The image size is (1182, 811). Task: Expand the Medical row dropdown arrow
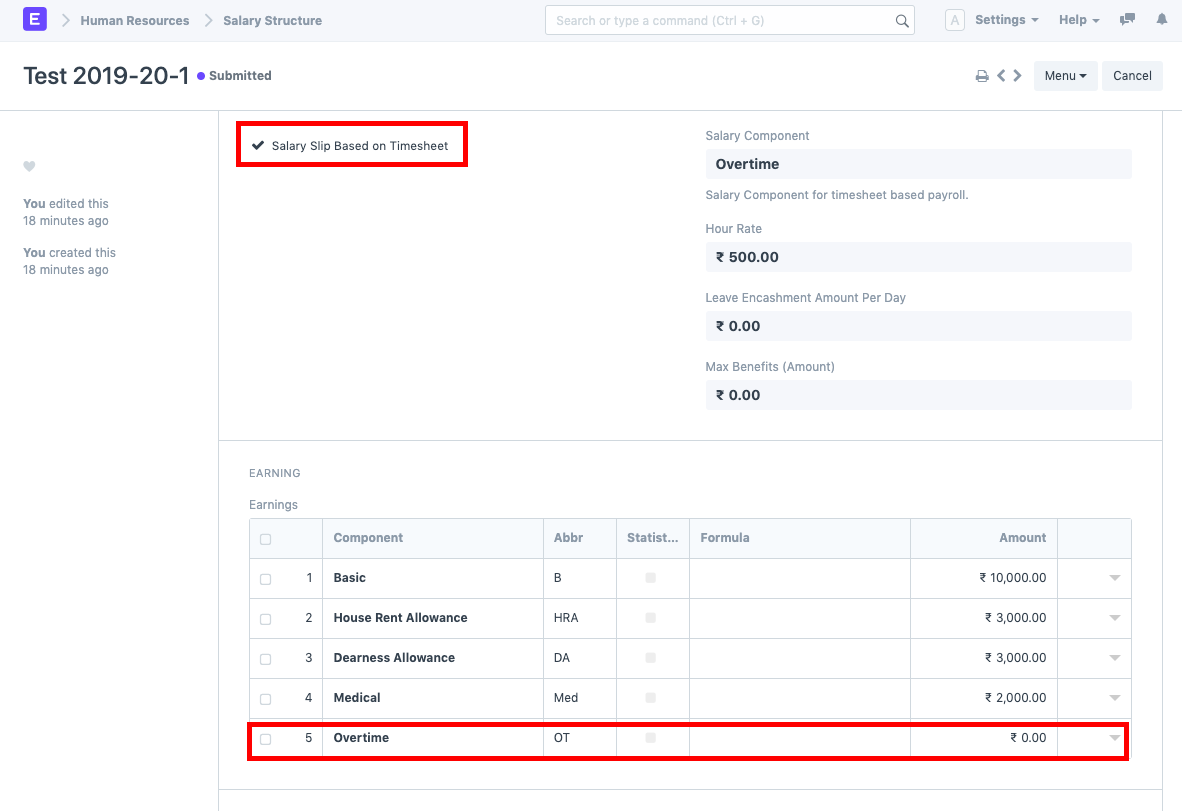tap(1114, 698)
